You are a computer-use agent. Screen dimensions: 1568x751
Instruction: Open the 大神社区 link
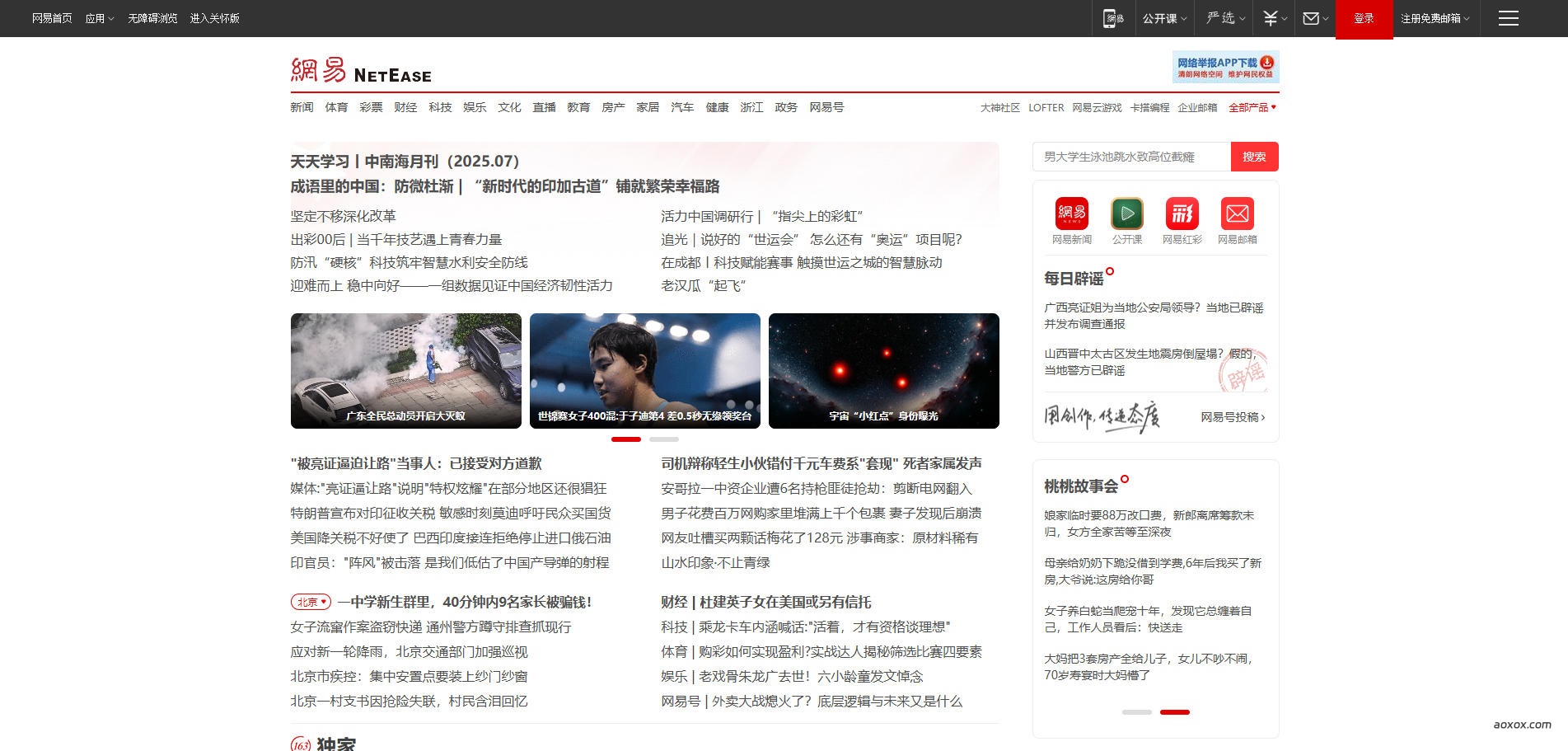tap(1000, 107)
